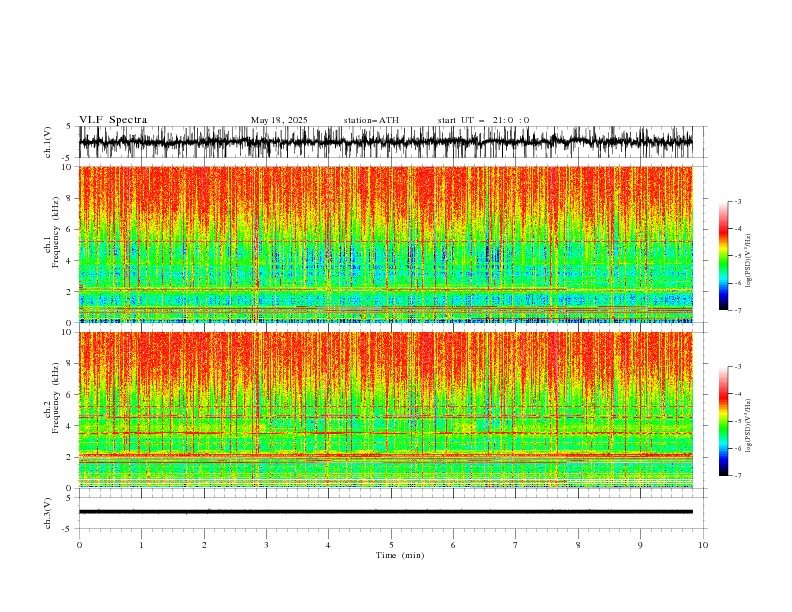The width and height of the screenshot is (792, 612).
Task: Click the "4" kHz tick on ch.2 spectrogram
Action: (70, 426)
